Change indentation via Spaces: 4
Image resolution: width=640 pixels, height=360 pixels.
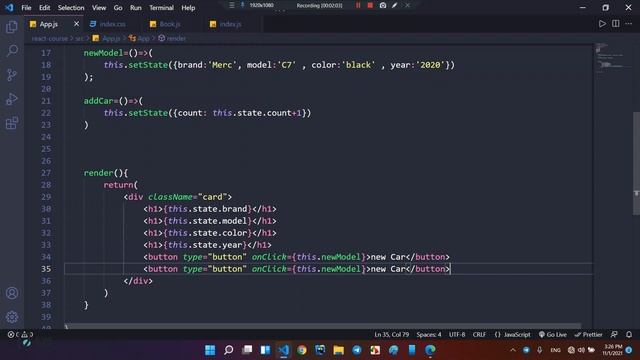[x=429, y=334]
